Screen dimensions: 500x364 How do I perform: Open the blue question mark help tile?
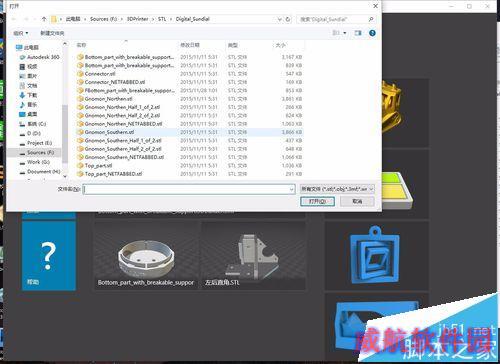coord(49,256)
